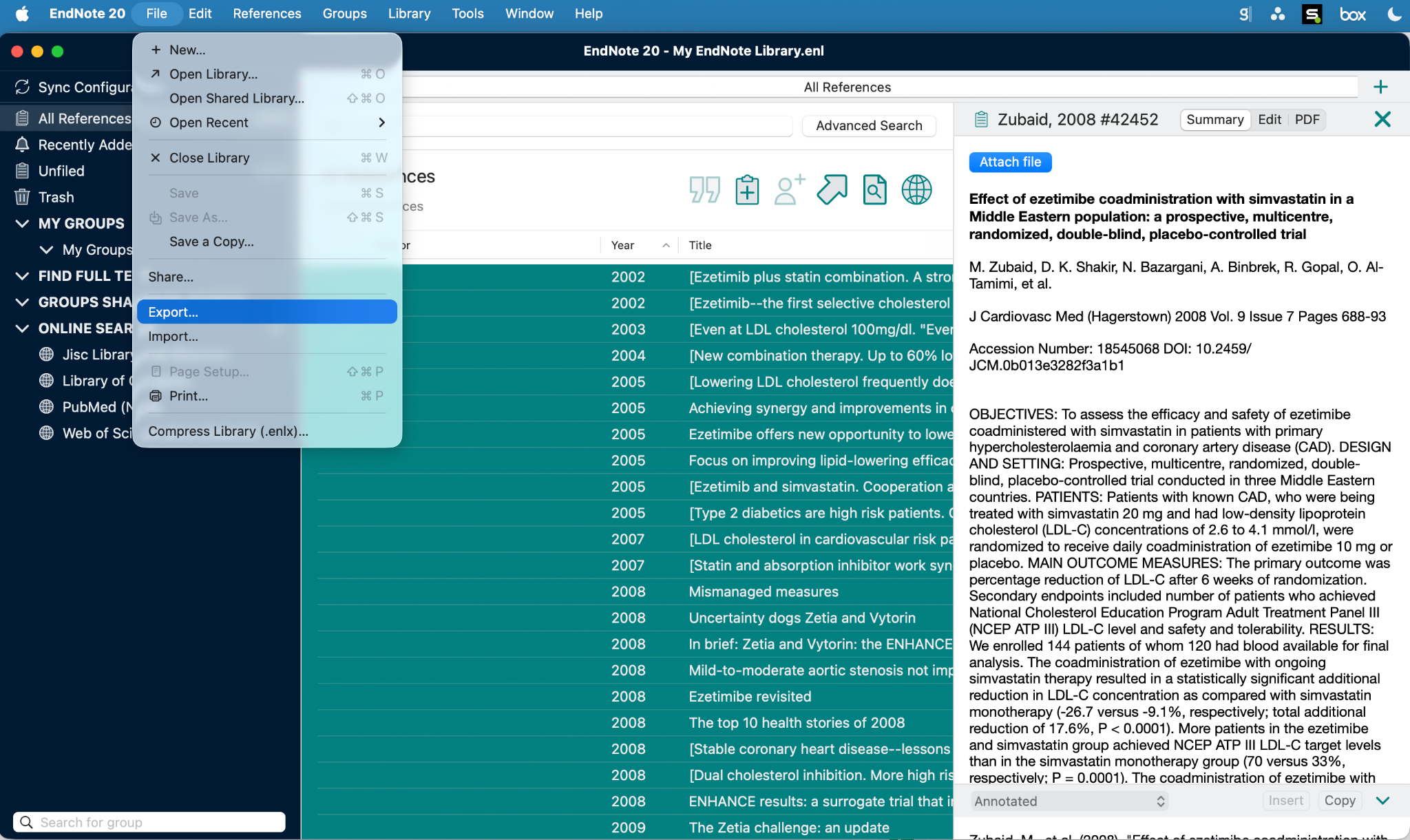The width and height of the screenshot is (1410, 840).
Task: Choose Compress Library (.enlx)... menu item
Action: [x=229, y=432]
